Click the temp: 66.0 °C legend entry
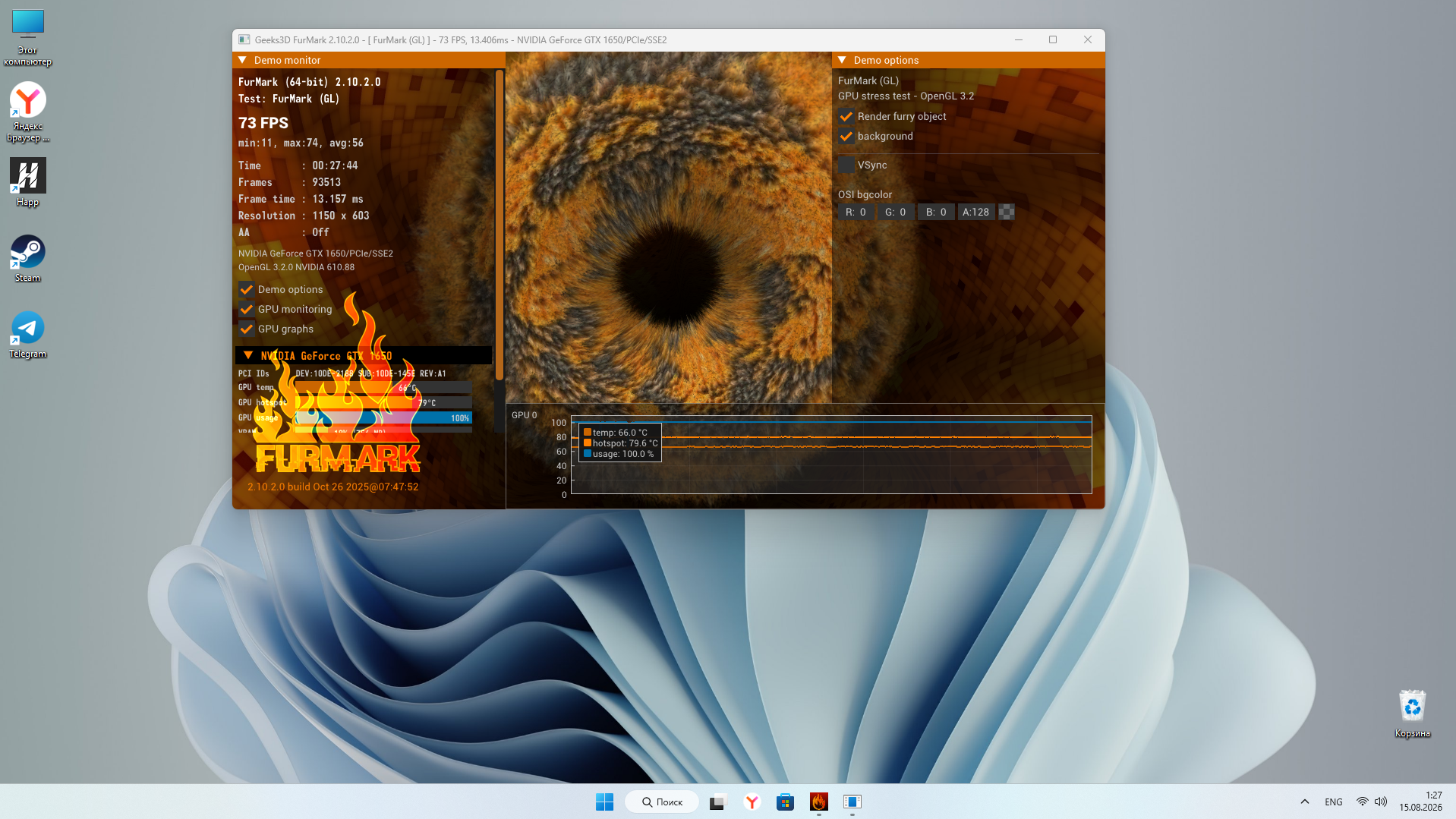 [x=616, y=433]
